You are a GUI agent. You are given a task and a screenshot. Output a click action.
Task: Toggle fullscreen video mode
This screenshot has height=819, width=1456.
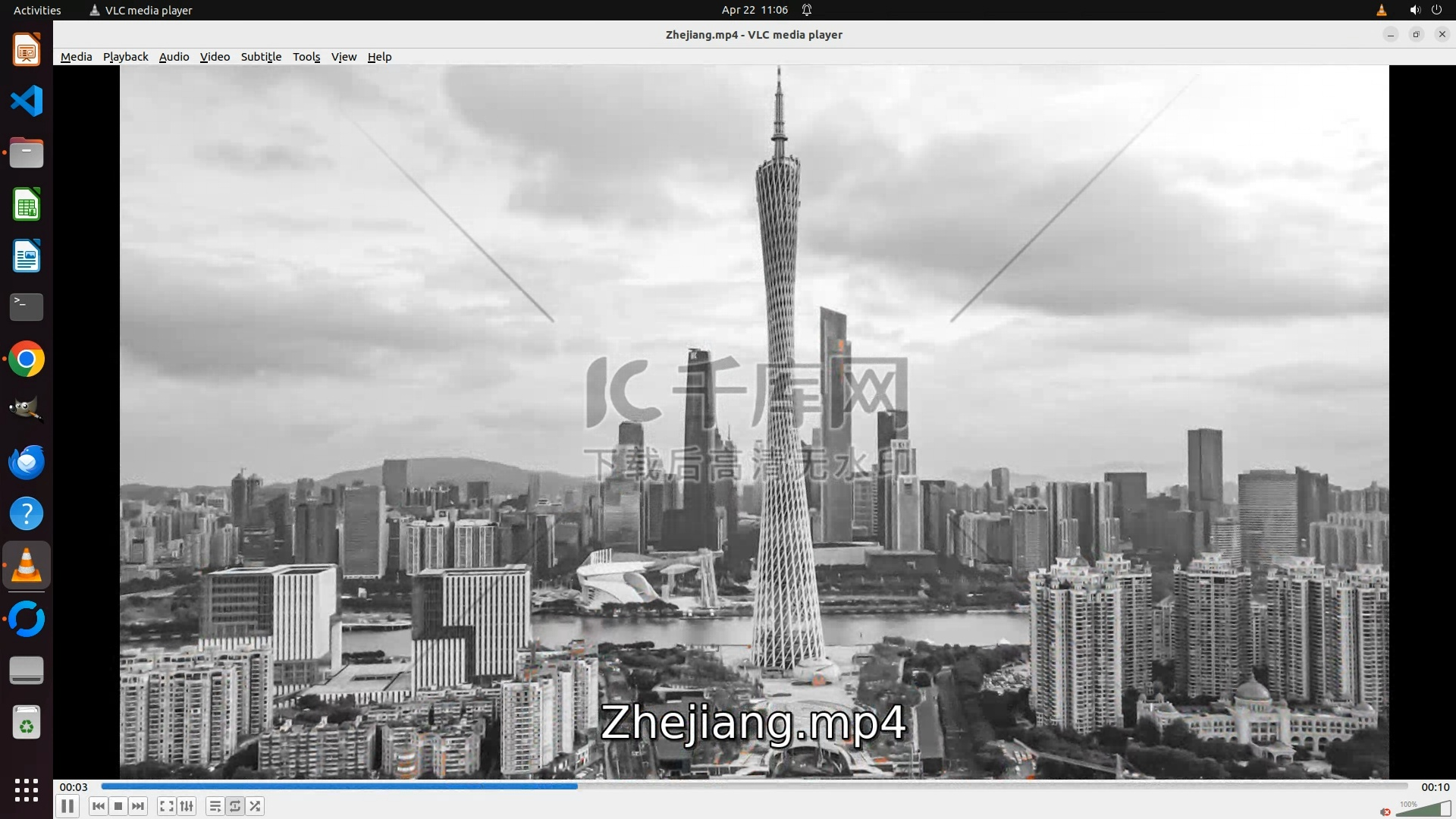pyautogui.click(x=166, y=806)
